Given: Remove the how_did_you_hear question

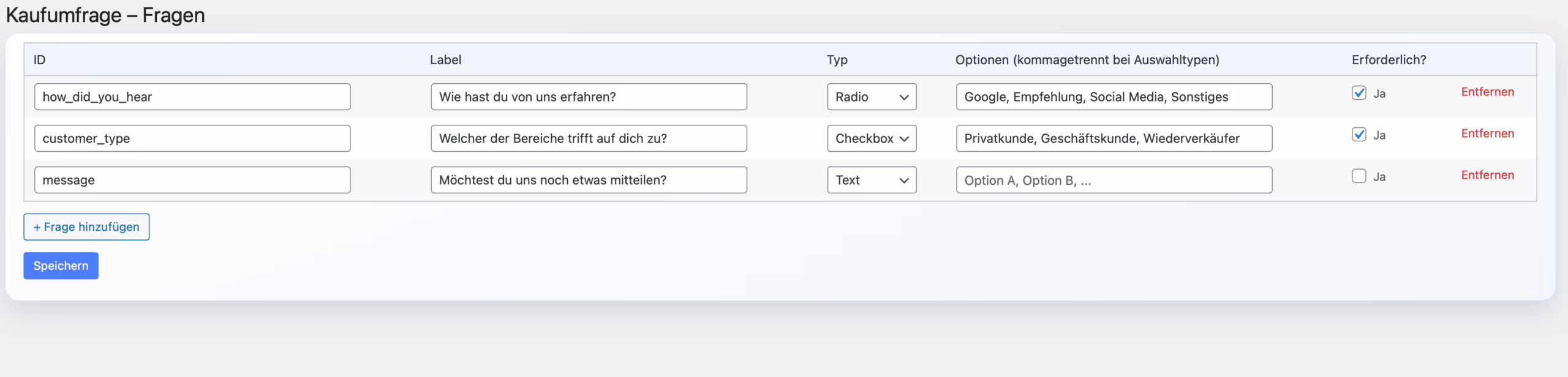Looking at the screenshot, I should [x=1487, y=92].
